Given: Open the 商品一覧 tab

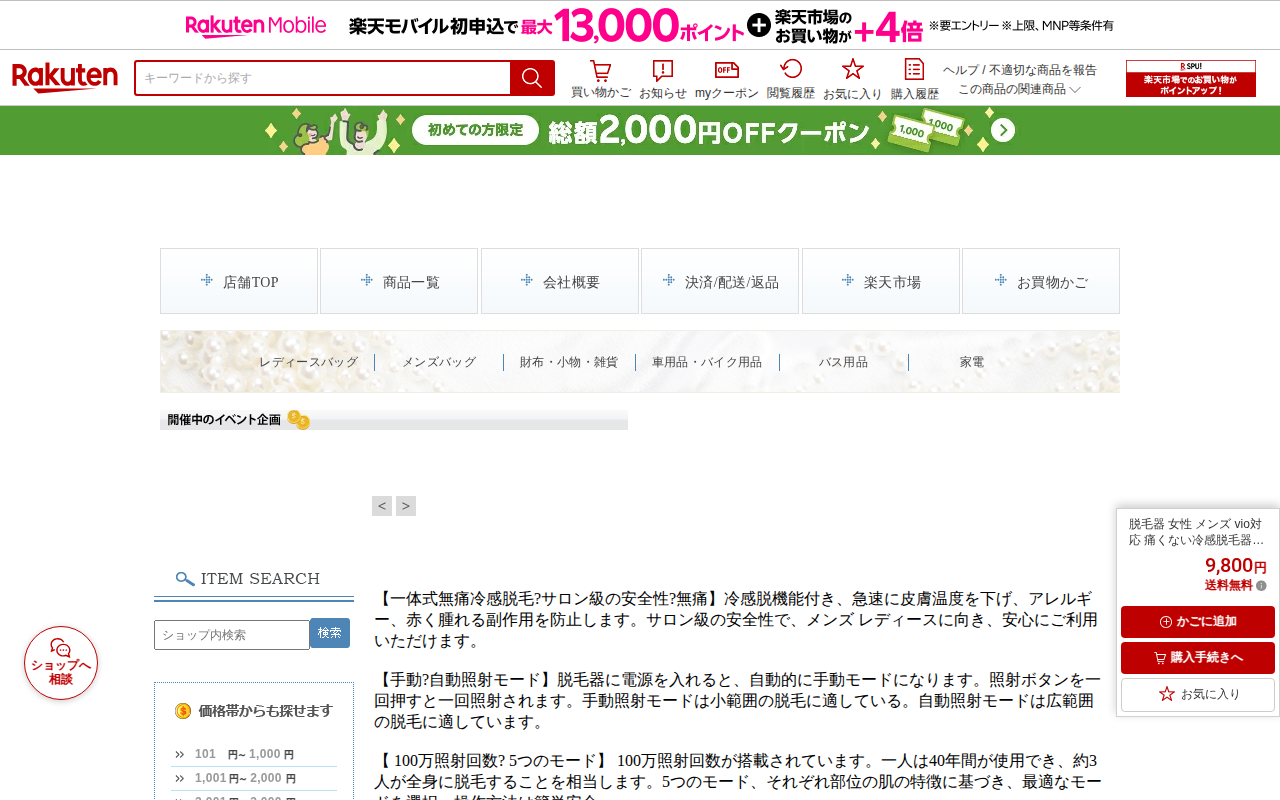Looking at the screenshot, I should click(400, 281).
